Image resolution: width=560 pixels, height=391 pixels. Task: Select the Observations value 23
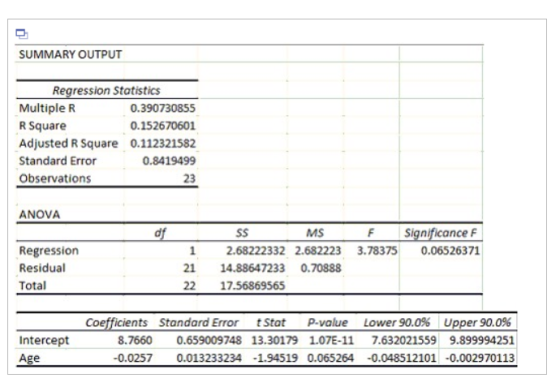pos(189,178)
